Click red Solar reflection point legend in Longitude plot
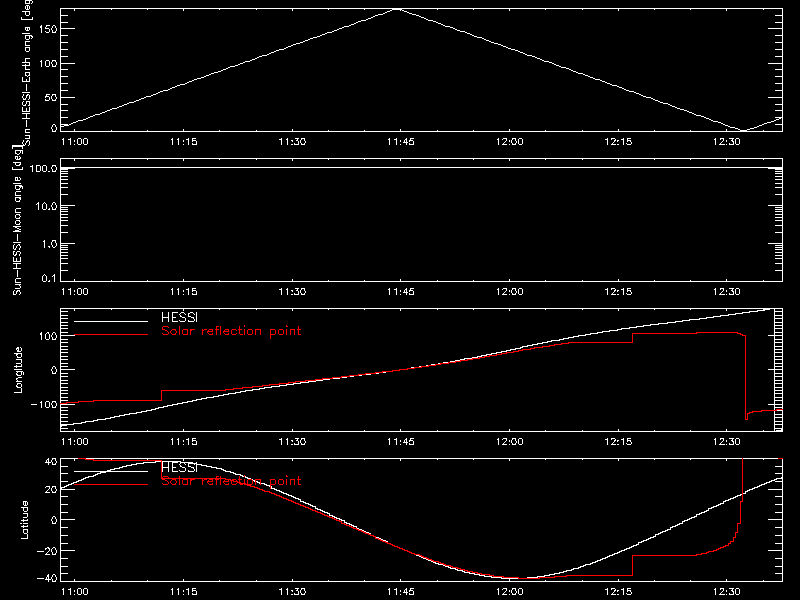The height and width of the screenshot is (600, 800). (x=231, y=331)
